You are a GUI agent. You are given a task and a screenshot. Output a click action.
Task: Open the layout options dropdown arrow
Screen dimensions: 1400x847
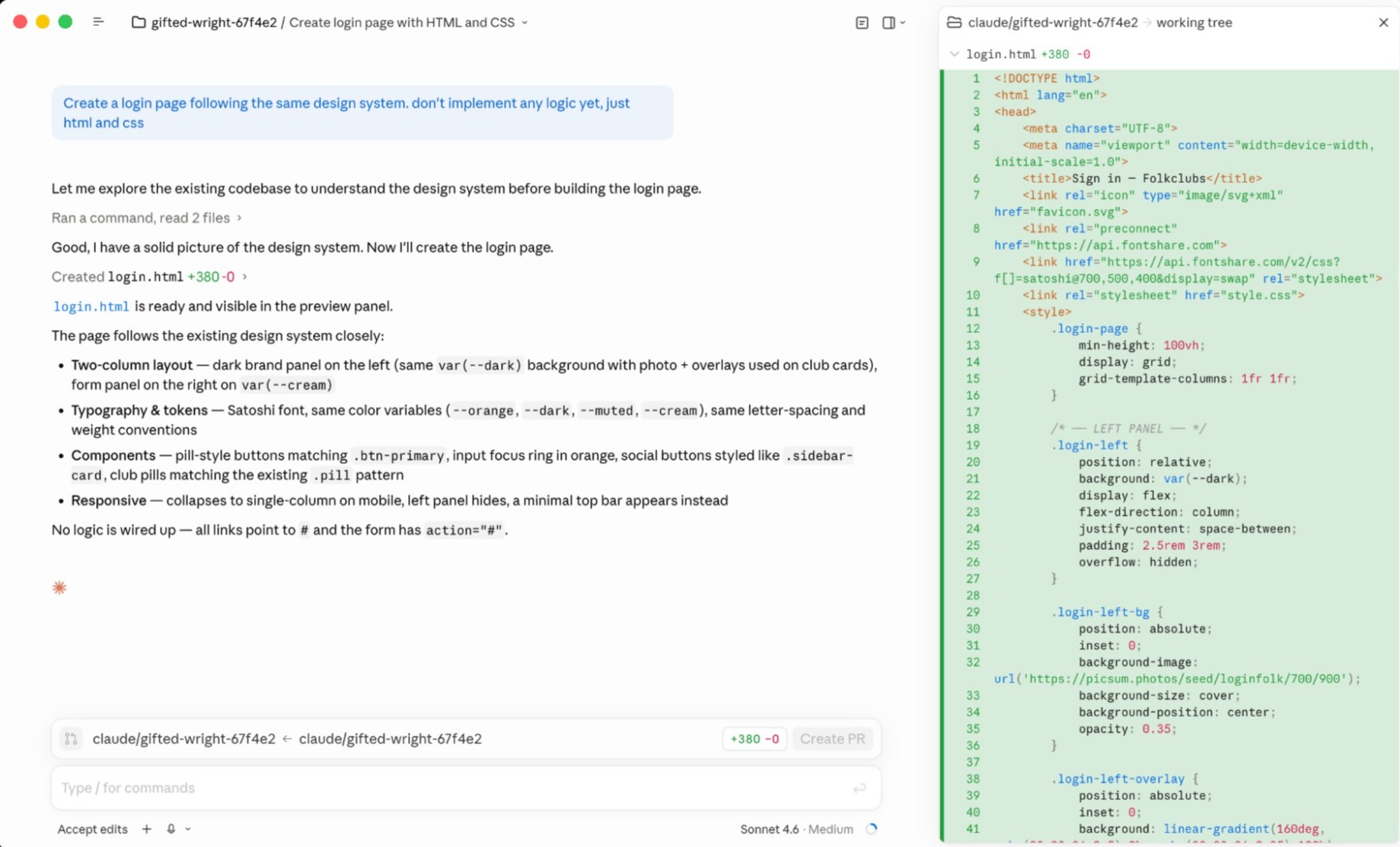[x=903, y=23]
